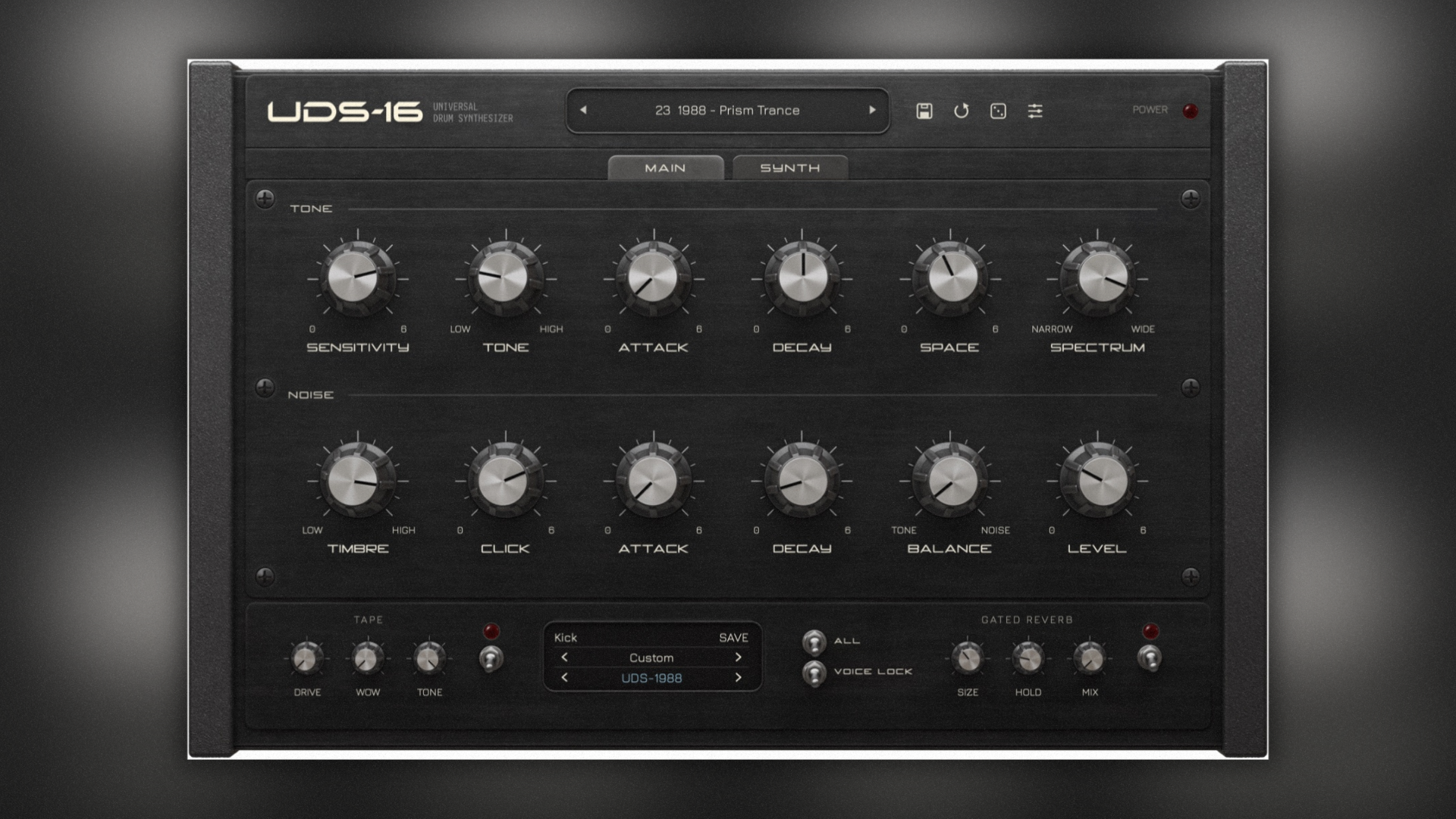Click the right chevron beside Custom
This screenshot has height=819, width=1456.
(x=738, y=657)
